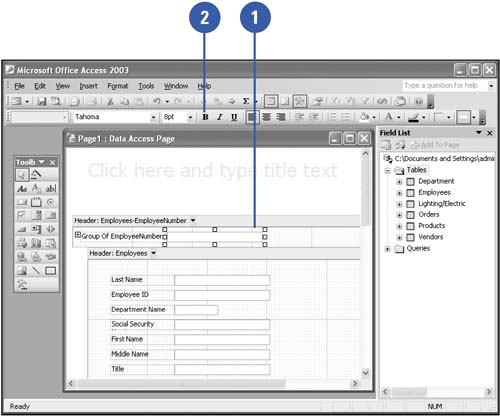Open the Tools menu
This screenshot has width=500, height=416.
(x=146, y=86)
